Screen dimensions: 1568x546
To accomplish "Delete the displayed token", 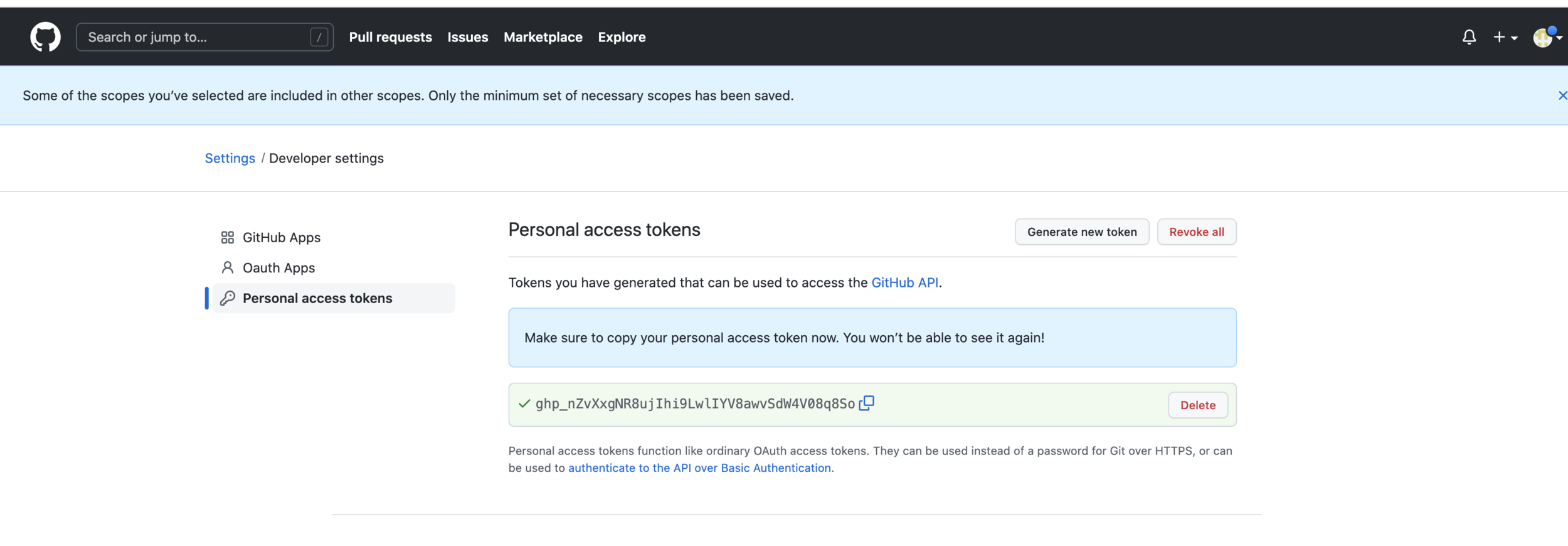I will click(1198, 405).
